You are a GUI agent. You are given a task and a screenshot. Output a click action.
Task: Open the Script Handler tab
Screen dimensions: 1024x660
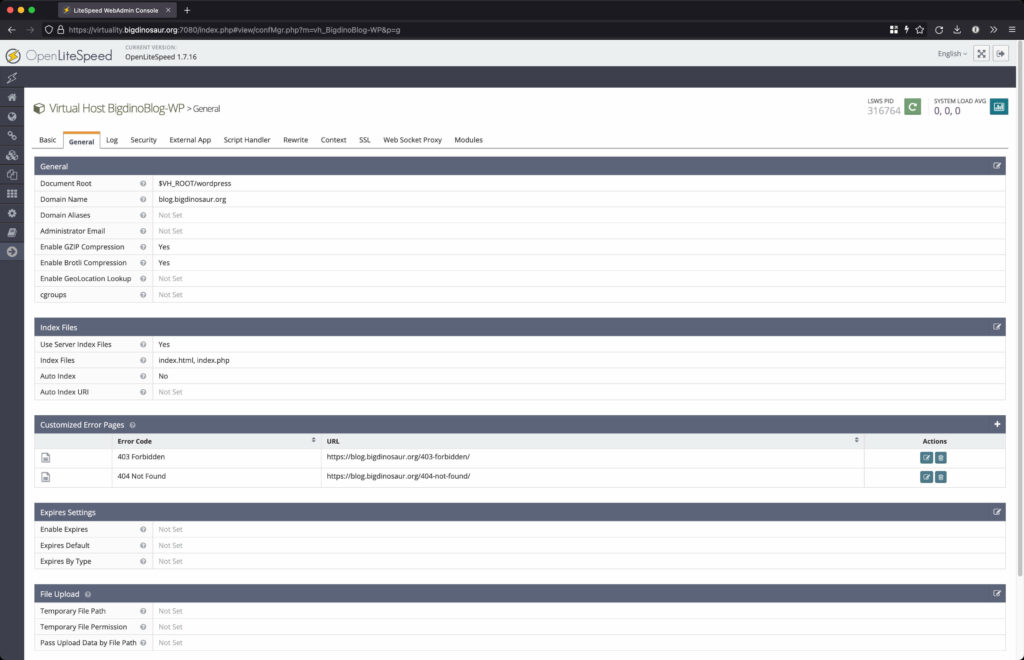coord(246,140)
